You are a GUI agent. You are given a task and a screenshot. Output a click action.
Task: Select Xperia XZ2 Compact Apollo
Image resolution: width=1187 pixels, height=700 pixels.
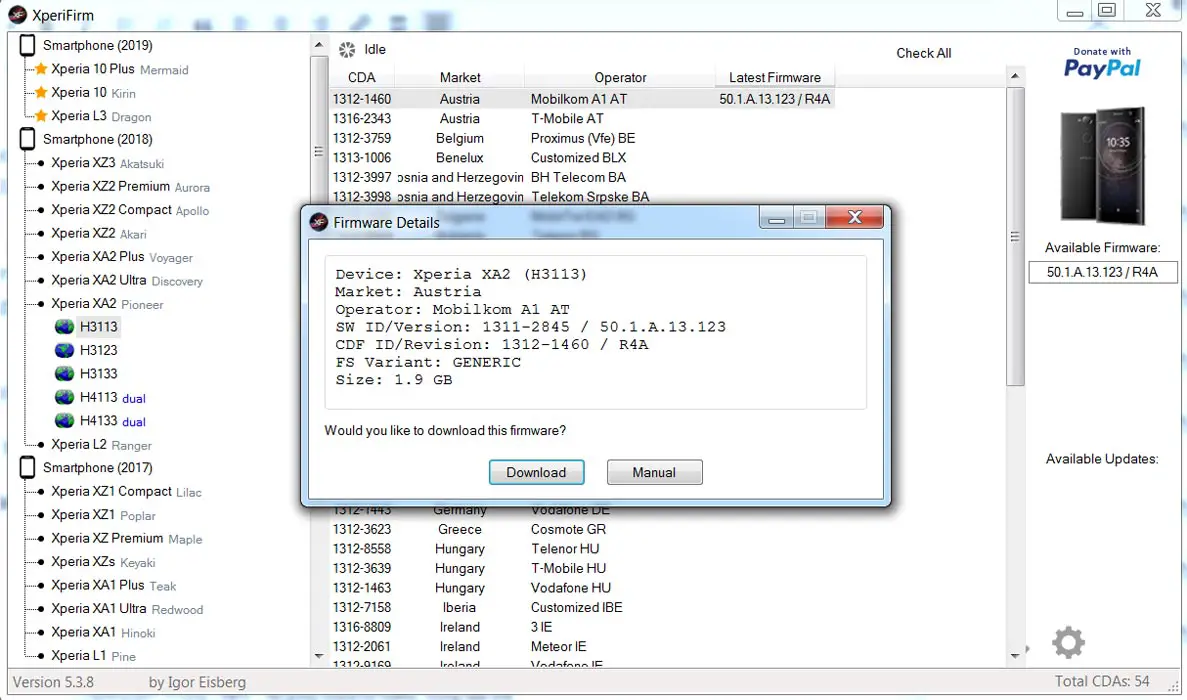tap(130, 210)
